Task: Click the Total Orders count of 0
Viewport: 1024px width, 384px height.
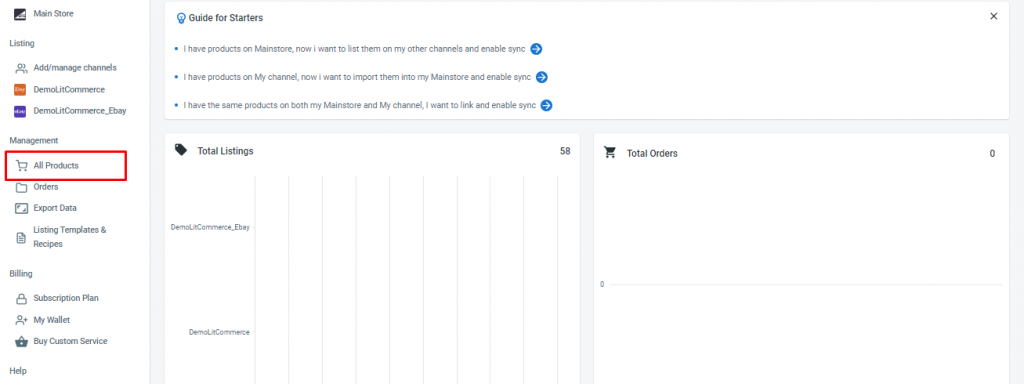Action: coord(992,154)
